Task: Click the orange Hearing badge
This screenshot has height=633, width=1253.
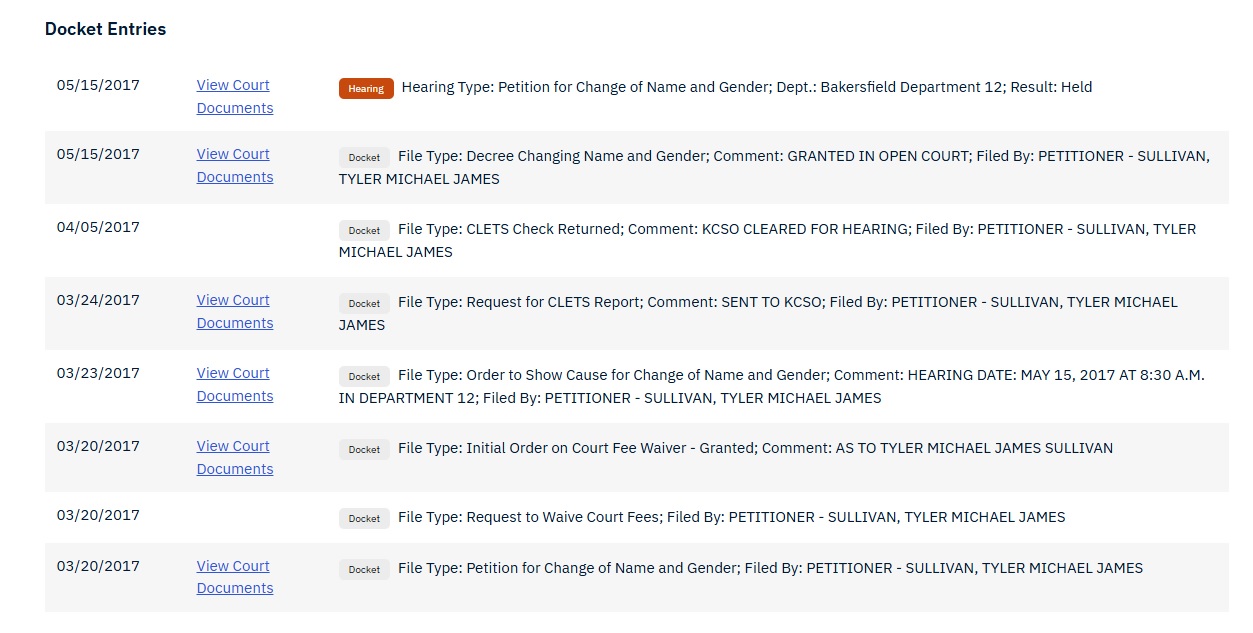Action: point(365,88)
